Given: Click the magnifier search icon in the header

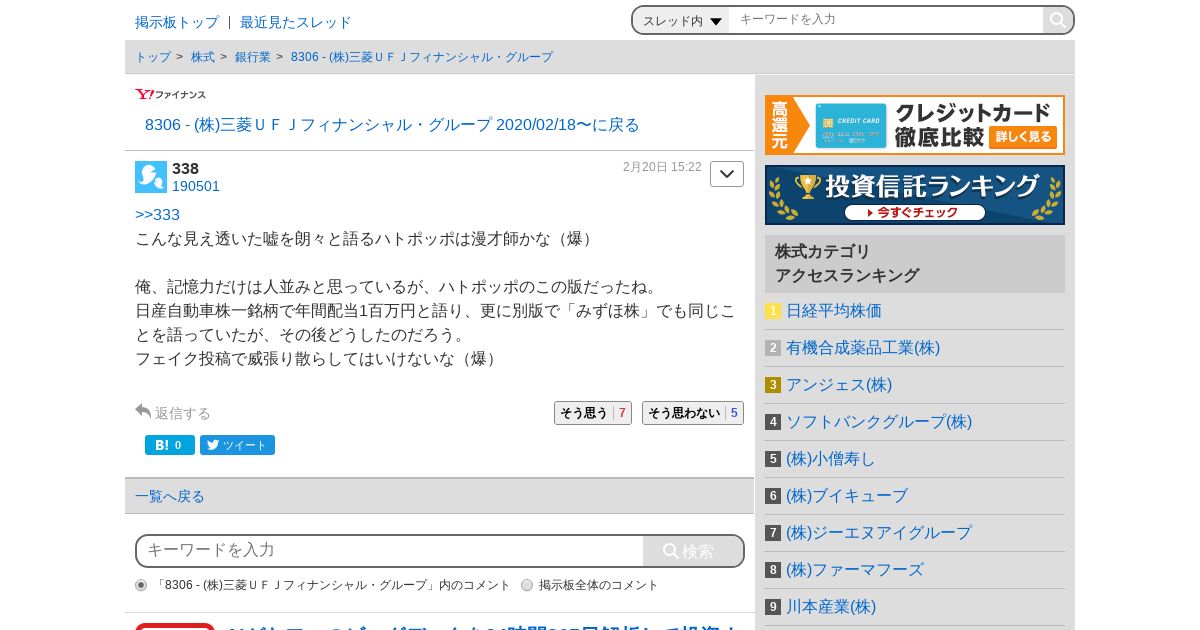Looking at the screenshot, I should pyautogui.click(x=1058, y=20).
